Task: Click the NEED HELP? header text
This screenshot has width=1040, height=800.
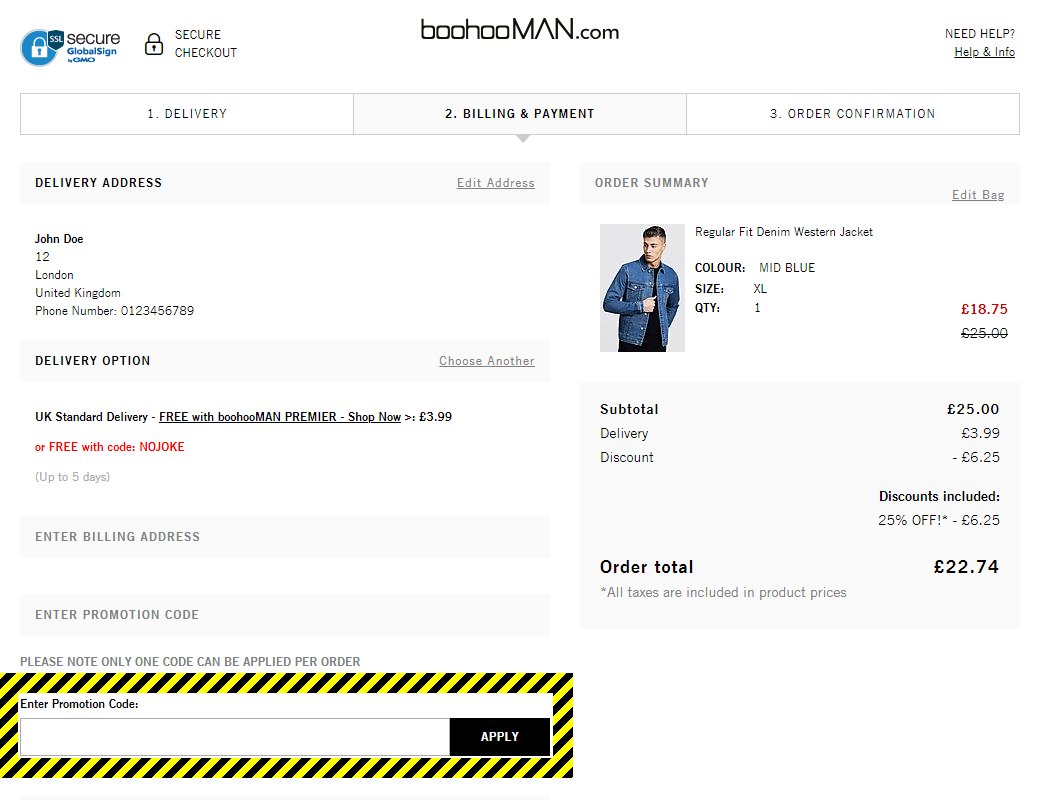Action: pyautogui.click(x=980, y=33)
